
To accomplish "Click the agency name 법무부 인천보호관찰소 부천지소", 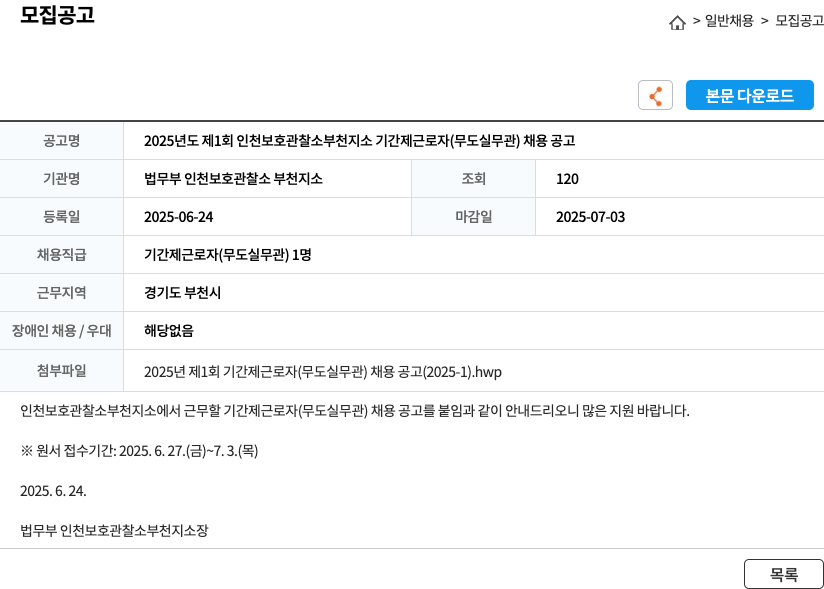I will point(233,179).
